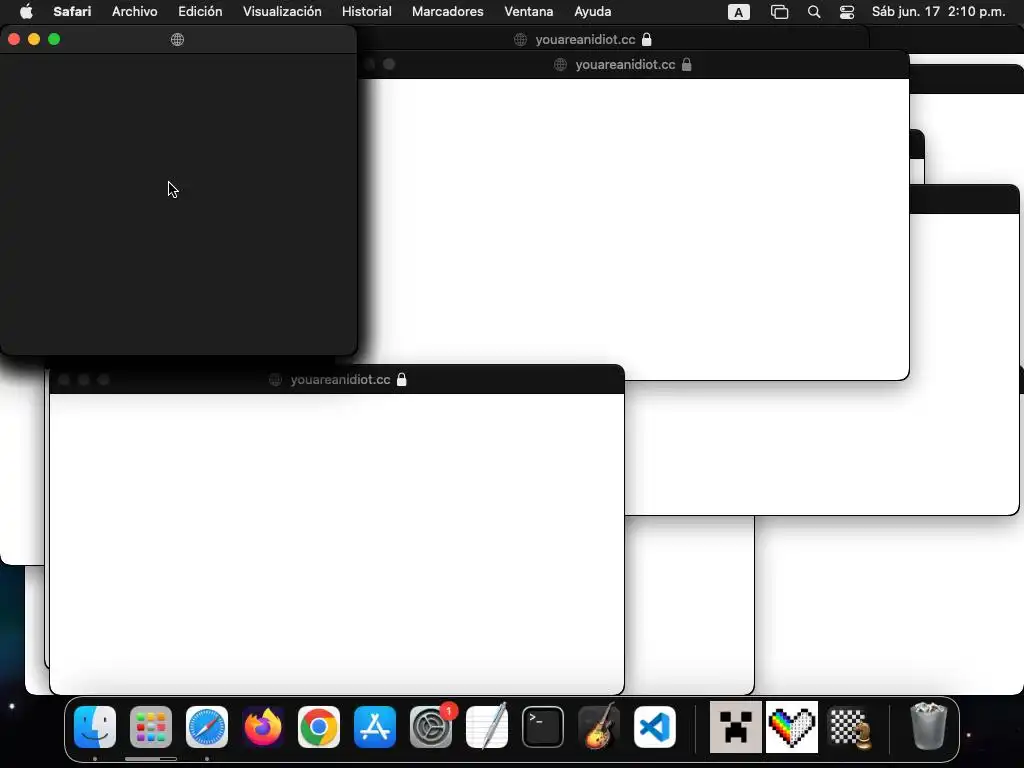Open the Apple menu
The width and height of the screenshot is (1024, 768).
pyautogui.click(x=26, y=11)
